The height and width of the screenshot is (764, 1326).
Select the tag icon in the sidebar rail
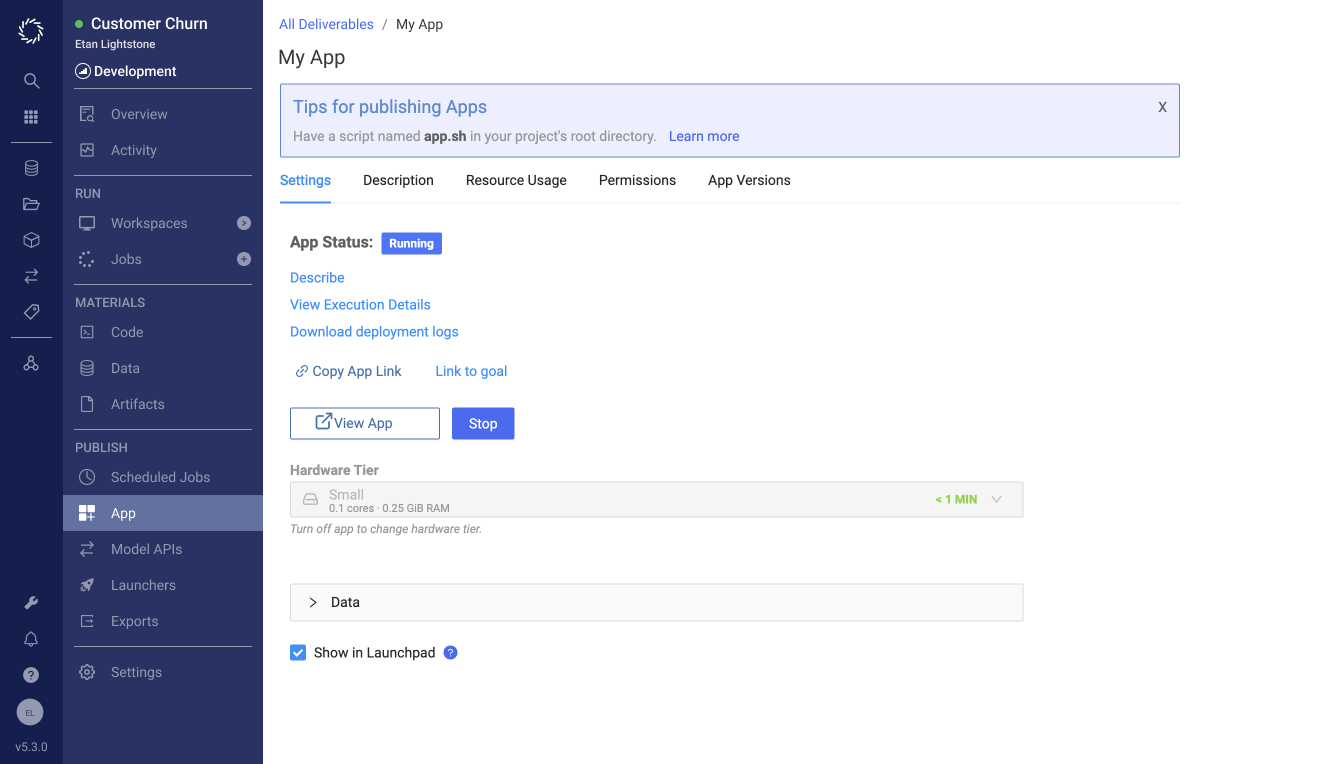point(30,311)
